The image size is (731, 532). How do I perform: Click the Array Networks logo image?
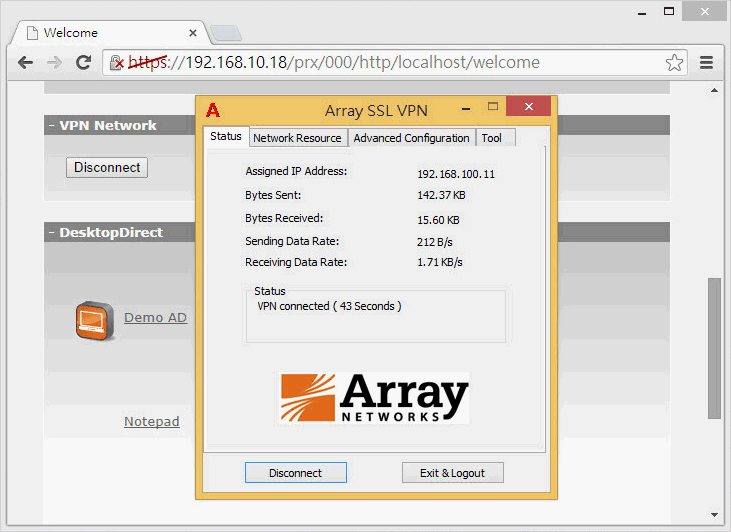click(x=374, y=398)
